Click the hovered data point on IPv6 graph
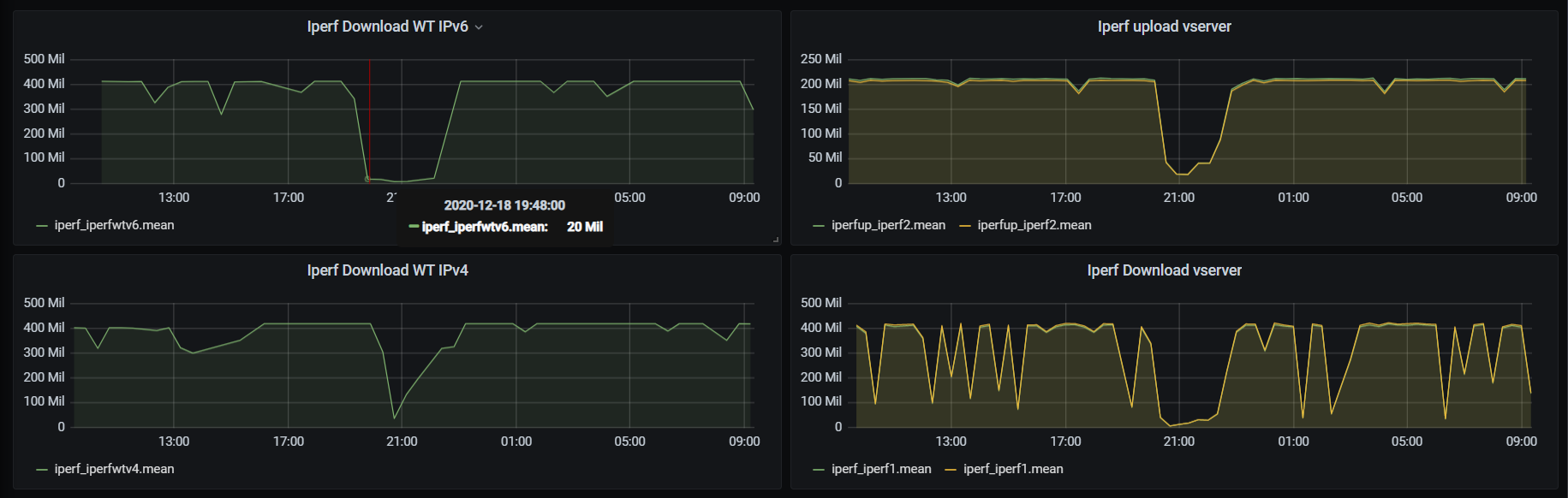 pyautogui.click(x=367, y=179)
